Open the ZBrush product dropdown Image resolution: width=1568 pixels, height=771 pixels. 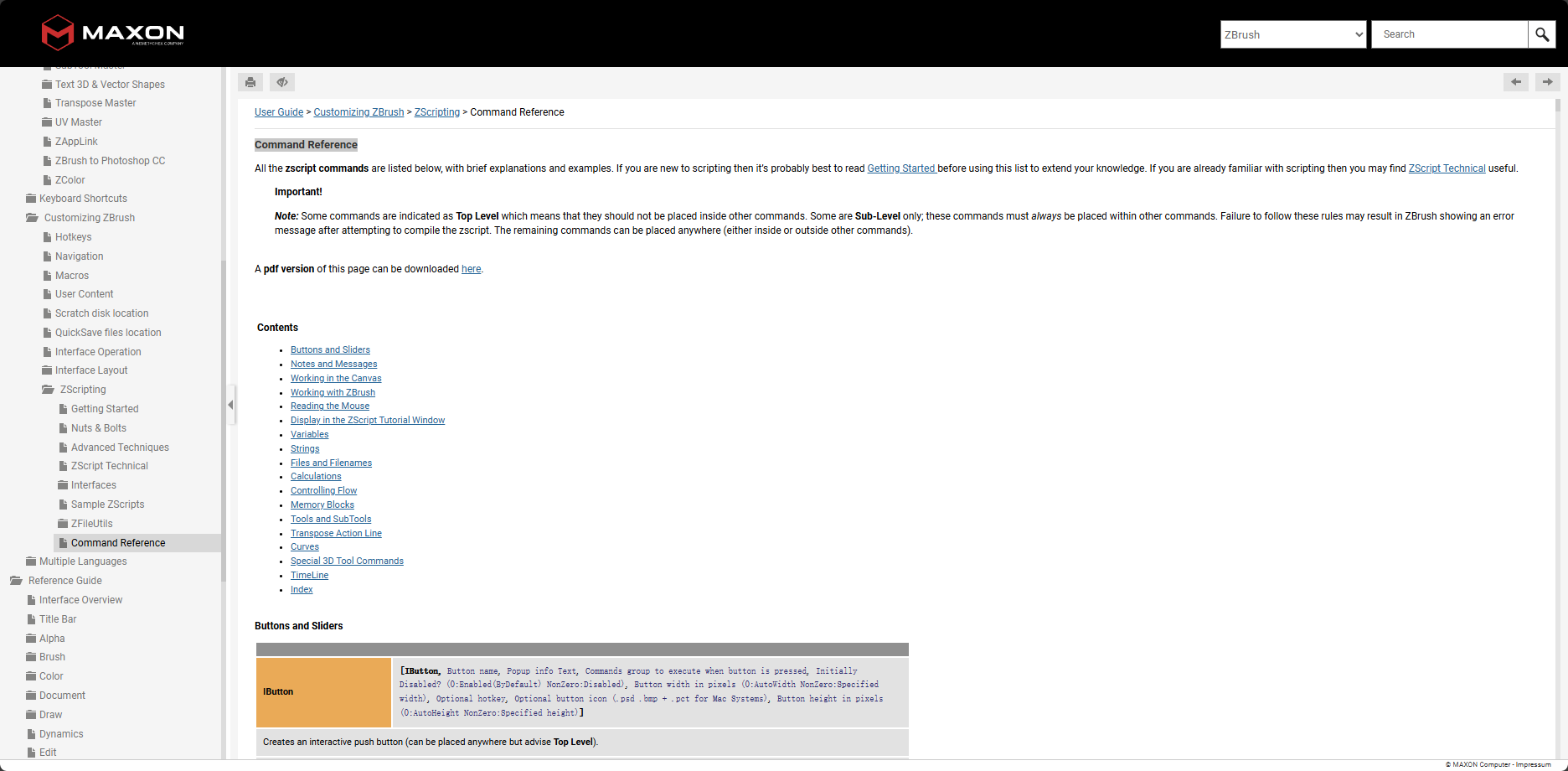[x=1293, y=34]
